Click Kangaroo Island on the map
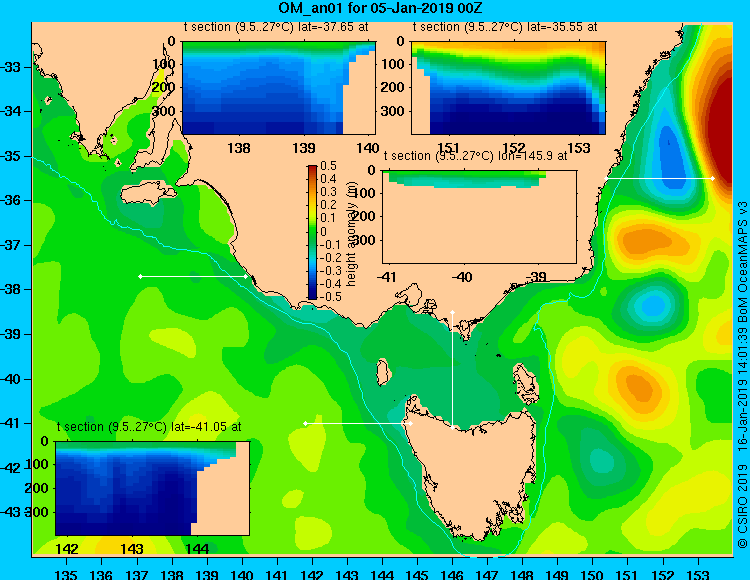Screen dimensions: 750x580 [148, 193]
